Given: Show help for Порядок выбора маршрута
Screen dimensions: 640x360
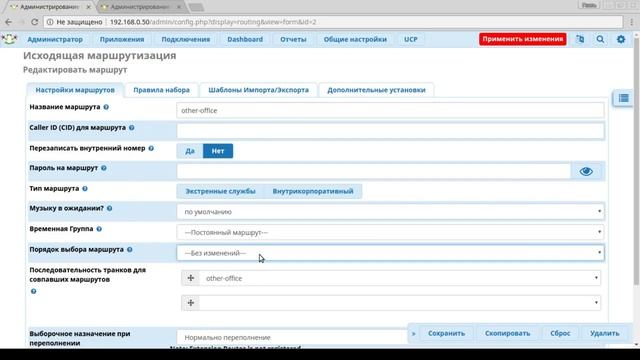Looking at the screenshot, I should coord(129,249).
